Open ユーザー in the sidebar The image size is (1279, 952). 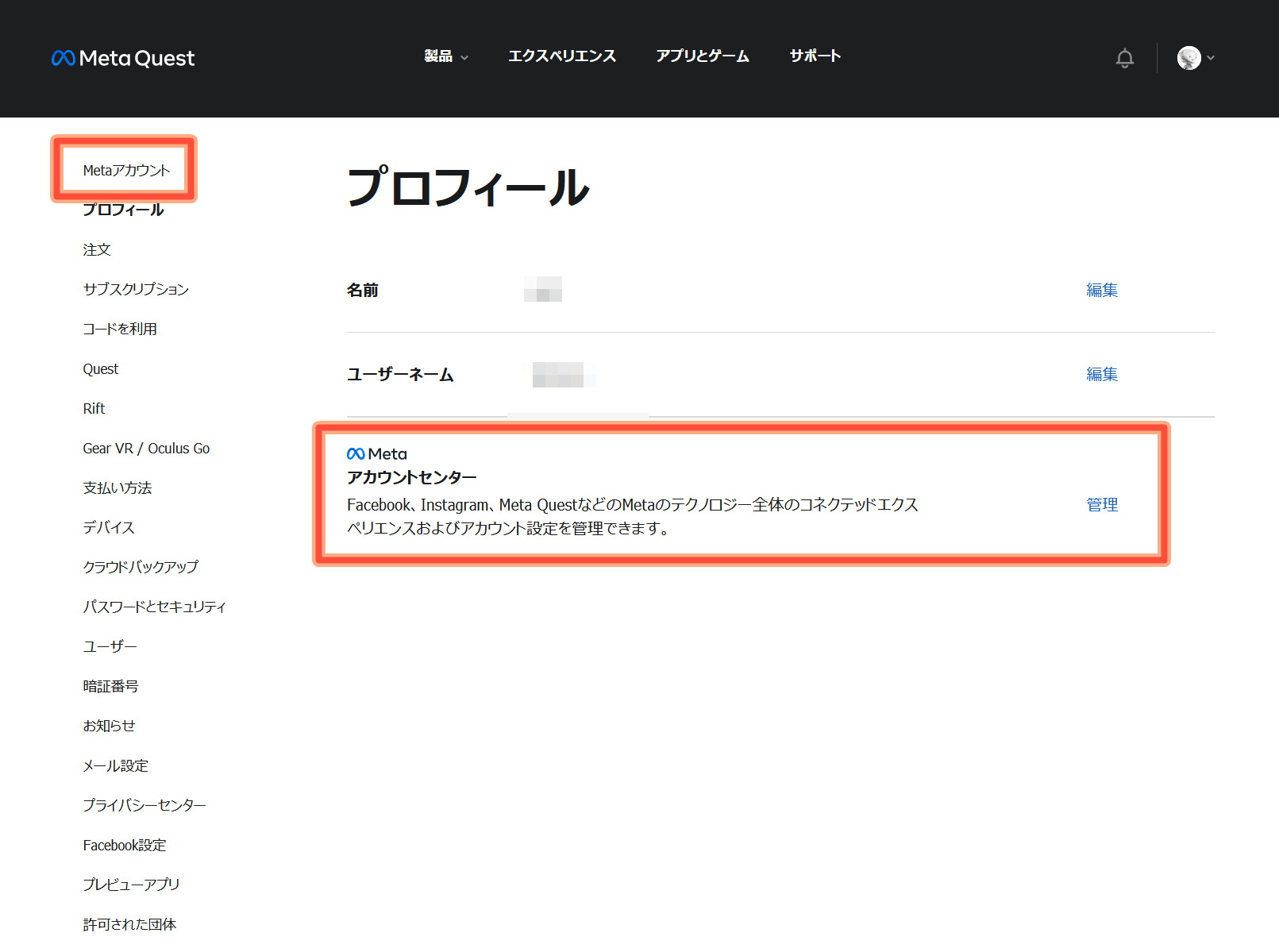[110, 646]
